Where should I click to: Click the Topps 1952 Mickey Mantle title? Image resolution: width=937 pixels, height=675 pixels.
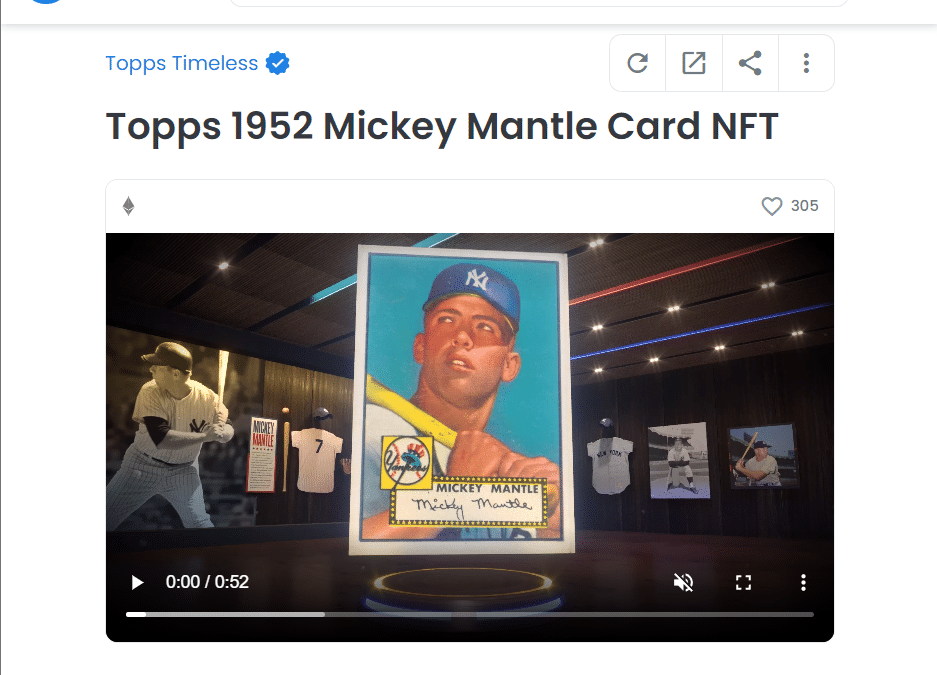click(442, 127)
